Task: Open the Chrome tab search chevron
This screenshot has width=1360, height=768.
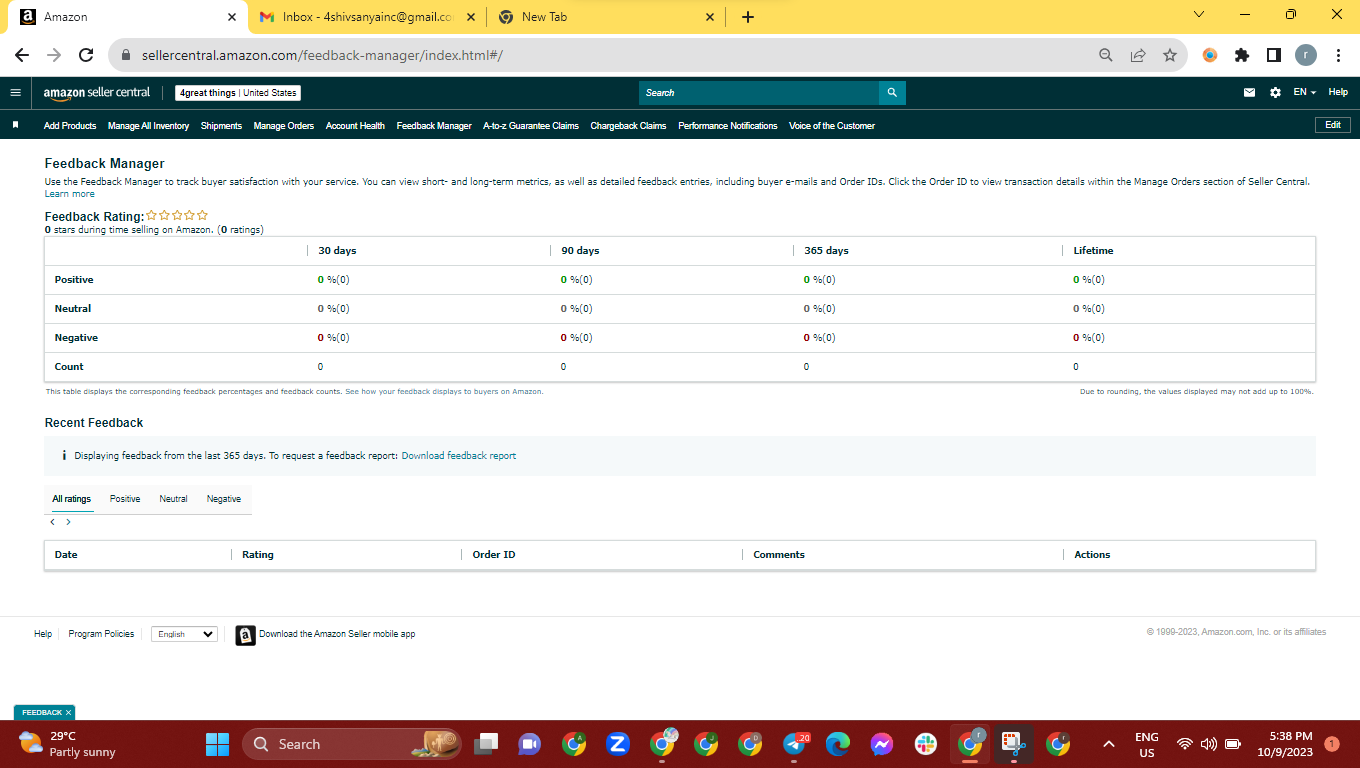Action: click(x=1199, y=15)
